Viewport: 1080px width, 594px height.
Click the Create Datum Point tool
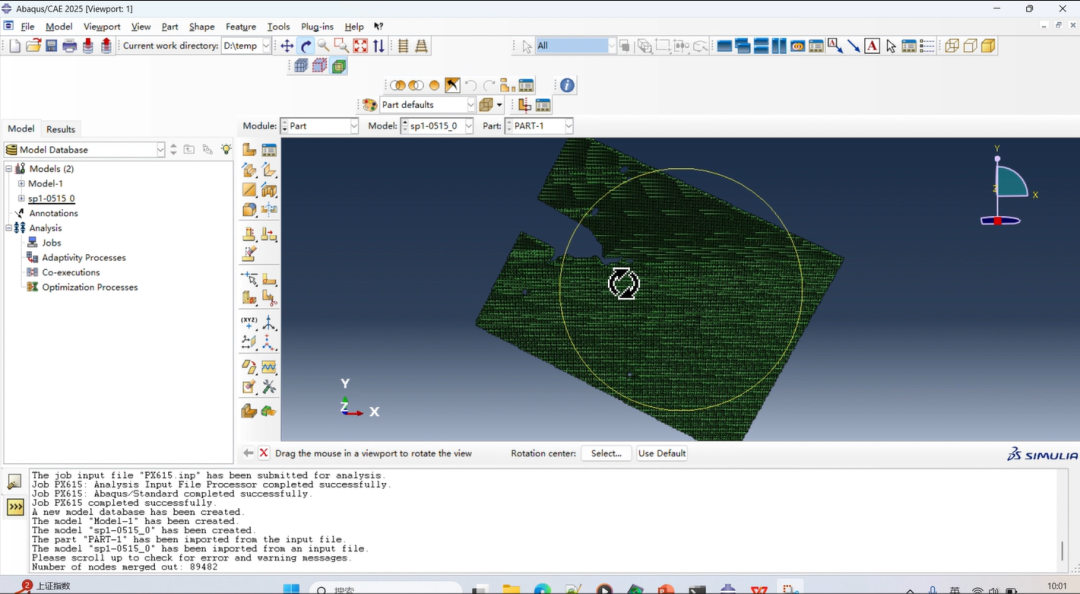click(x=249, y=323)
